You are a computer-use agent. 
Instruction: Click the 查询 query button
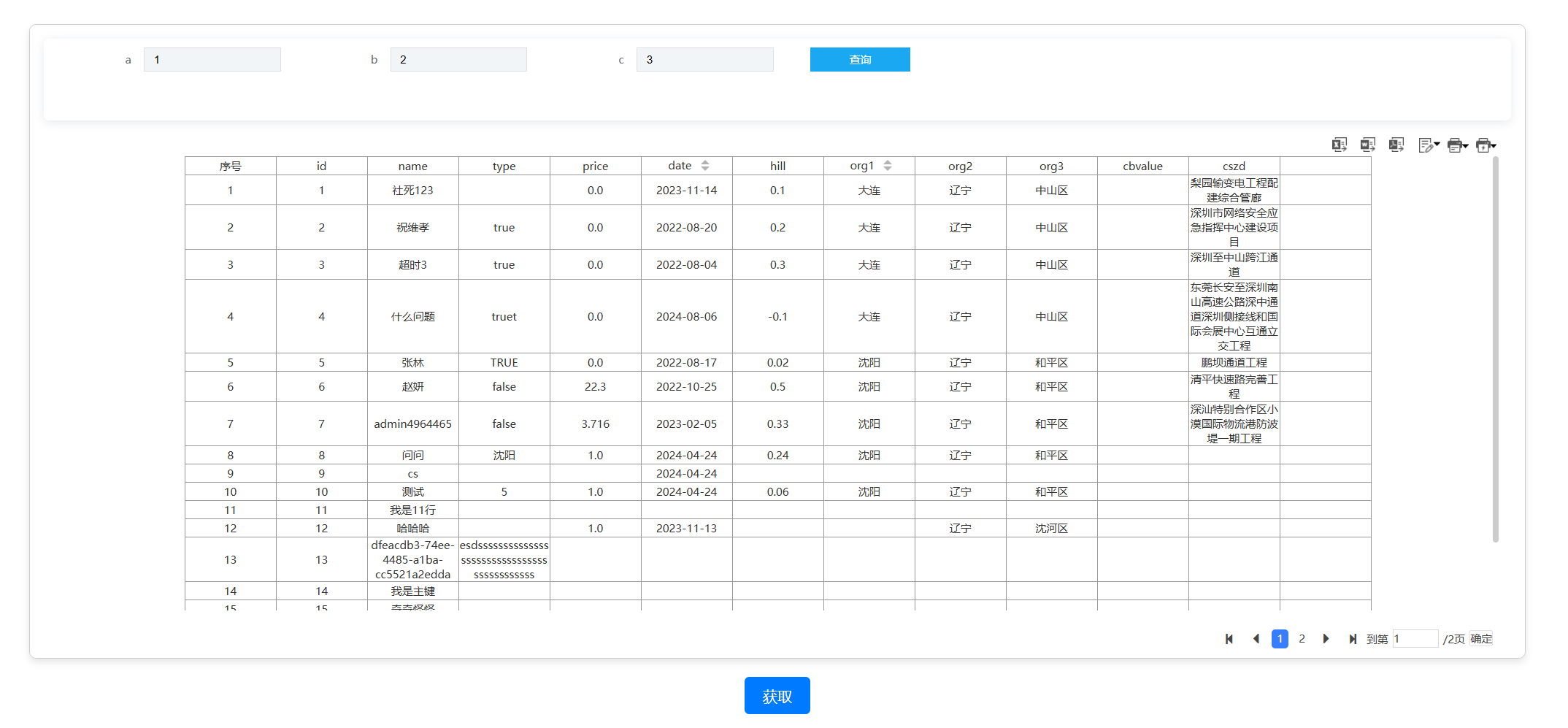860,59
